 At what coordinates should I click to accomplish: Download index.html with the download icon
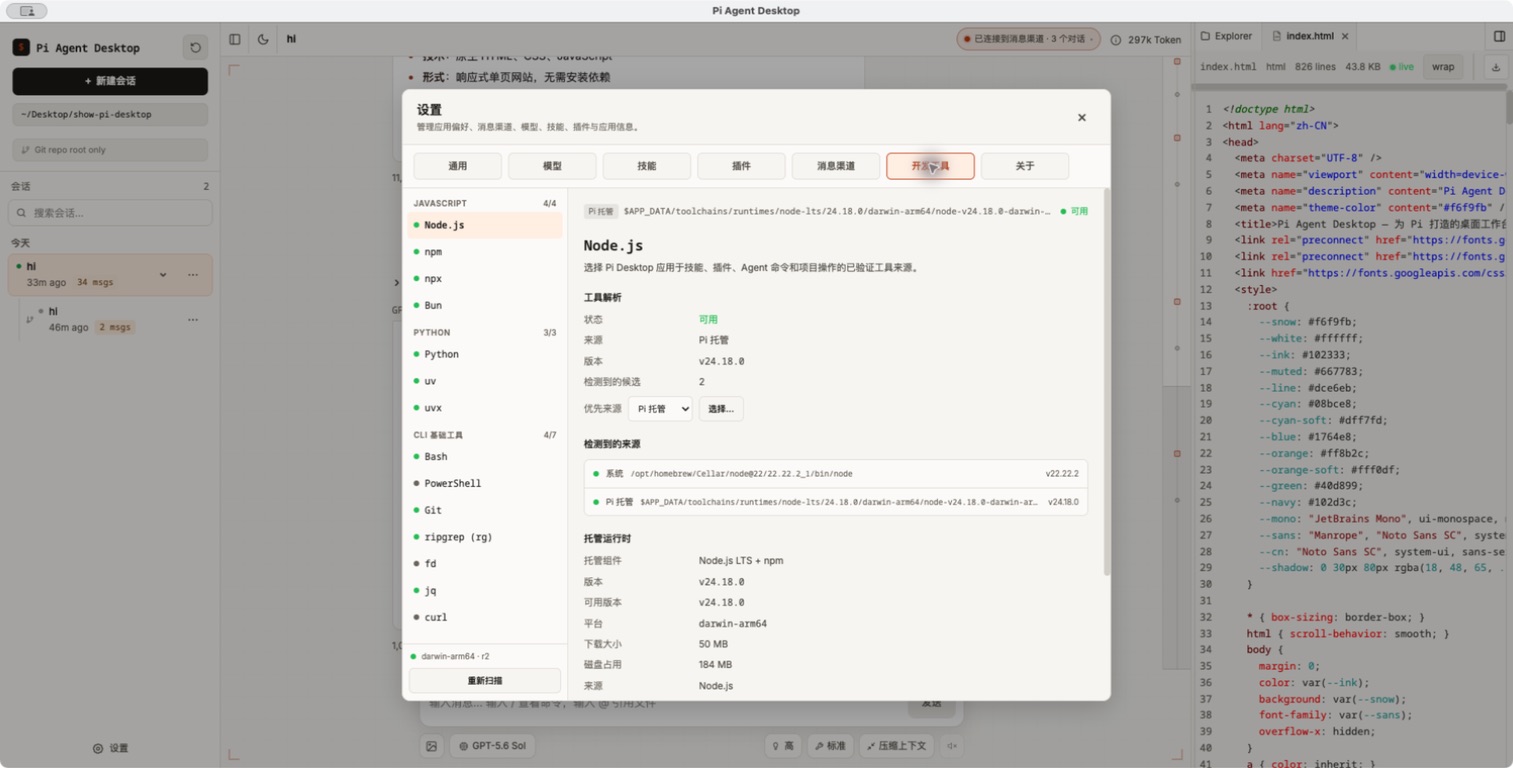(x=1495, y=67)
